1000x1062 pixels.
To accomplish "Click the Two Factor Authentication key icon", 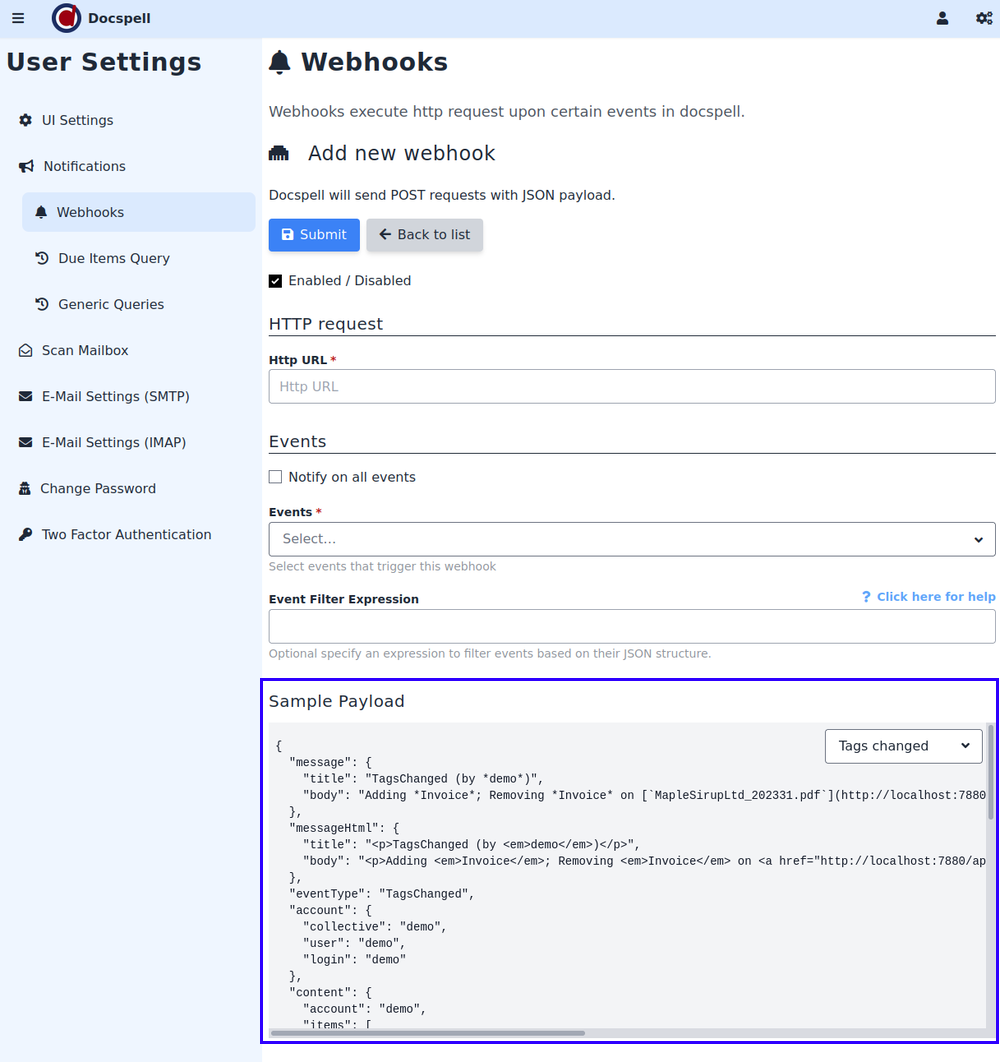I will pyautogui.click(x=26, y=534).
